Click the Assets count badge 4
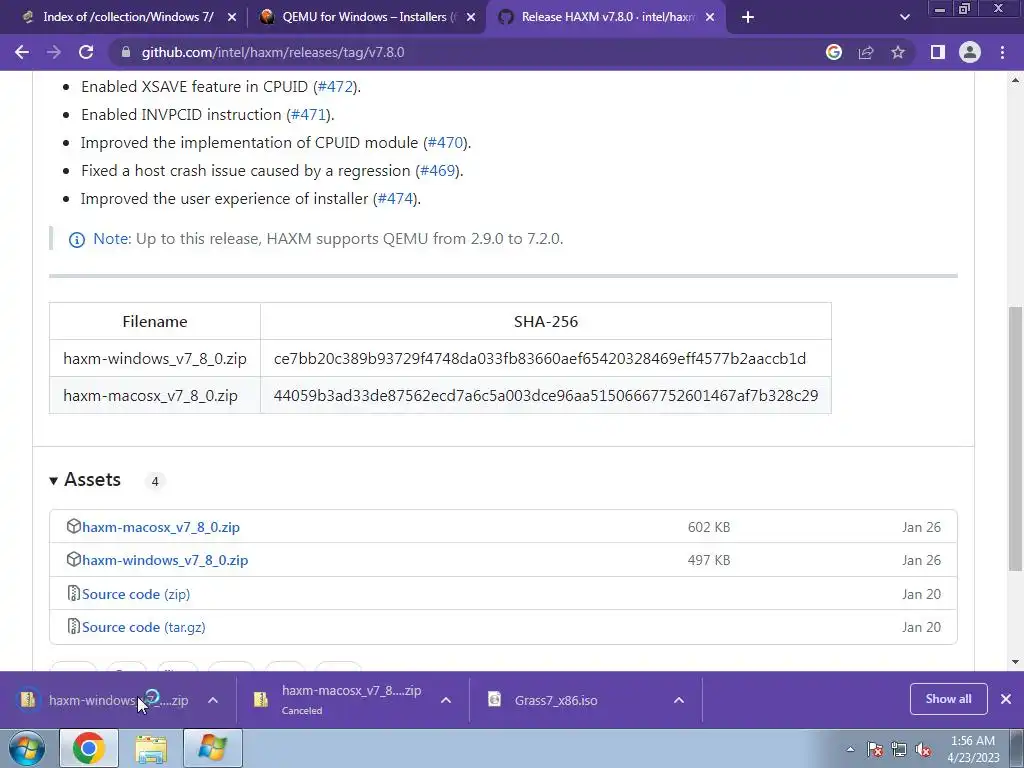This screenshot has height=768, width=1024. (x=155, y=481)
